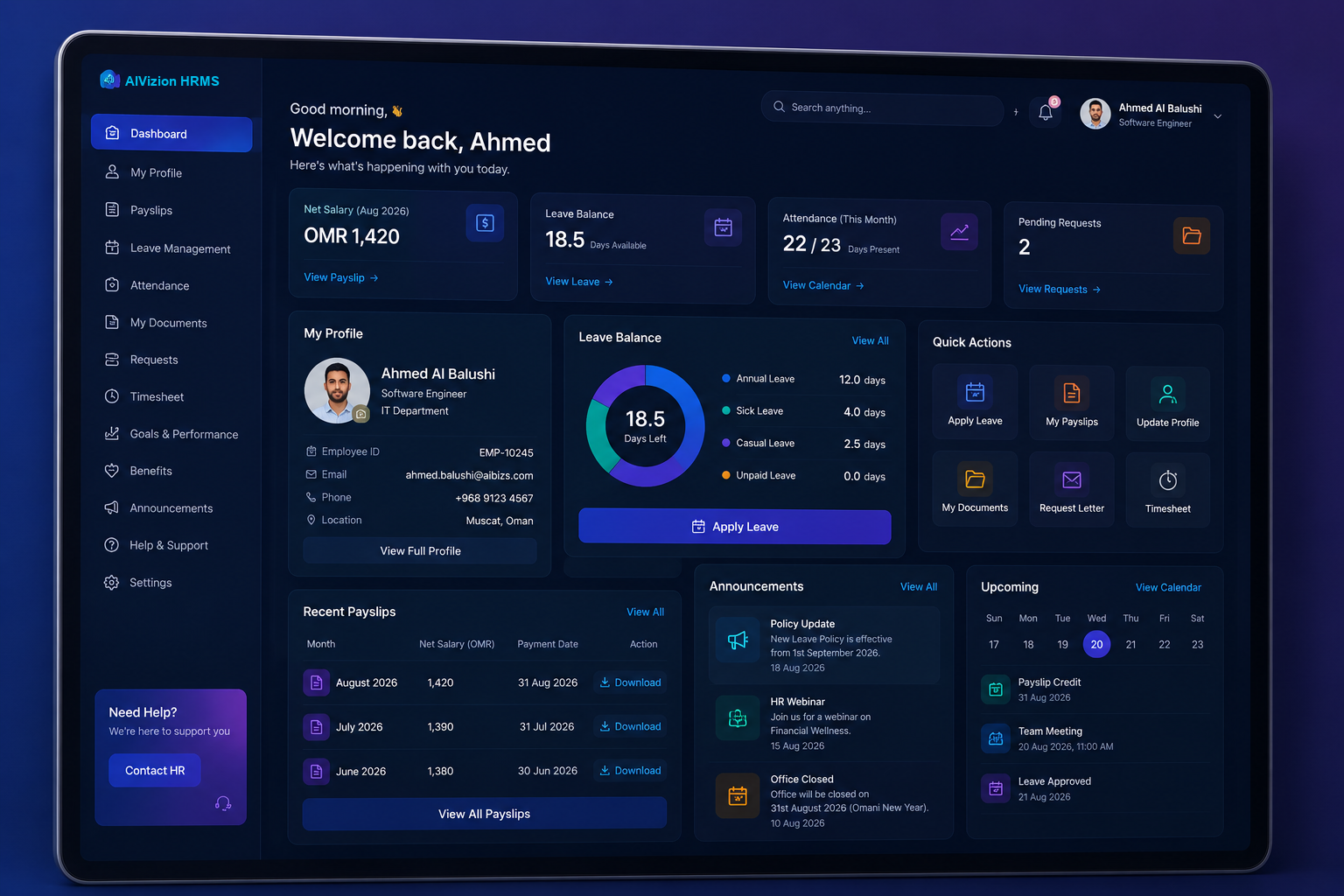
Task: Open the Update Profile quick action
Action: coord(1167,403)
